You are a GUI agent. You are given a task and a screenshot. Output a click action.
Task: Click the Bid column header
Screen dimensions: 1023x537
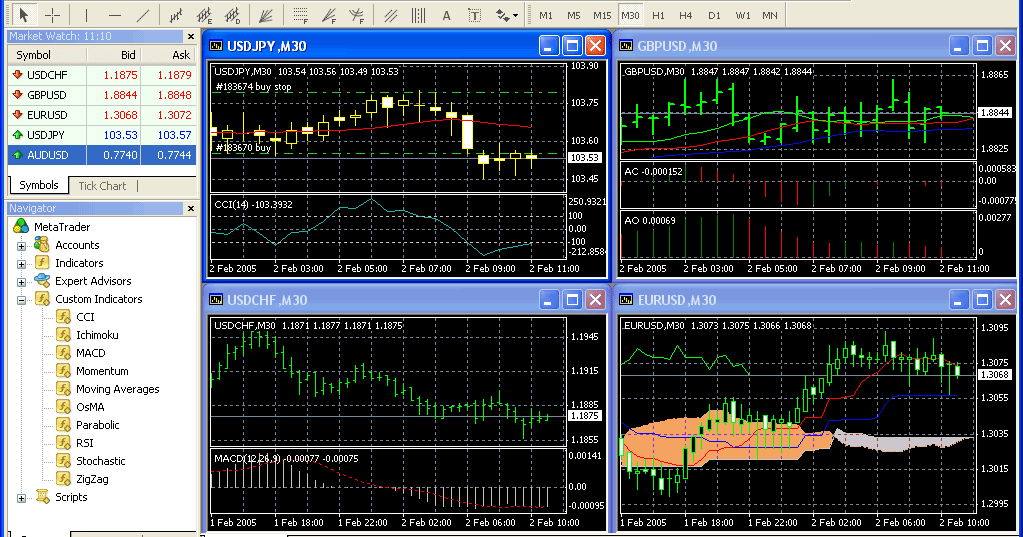(x=114, y=55)
